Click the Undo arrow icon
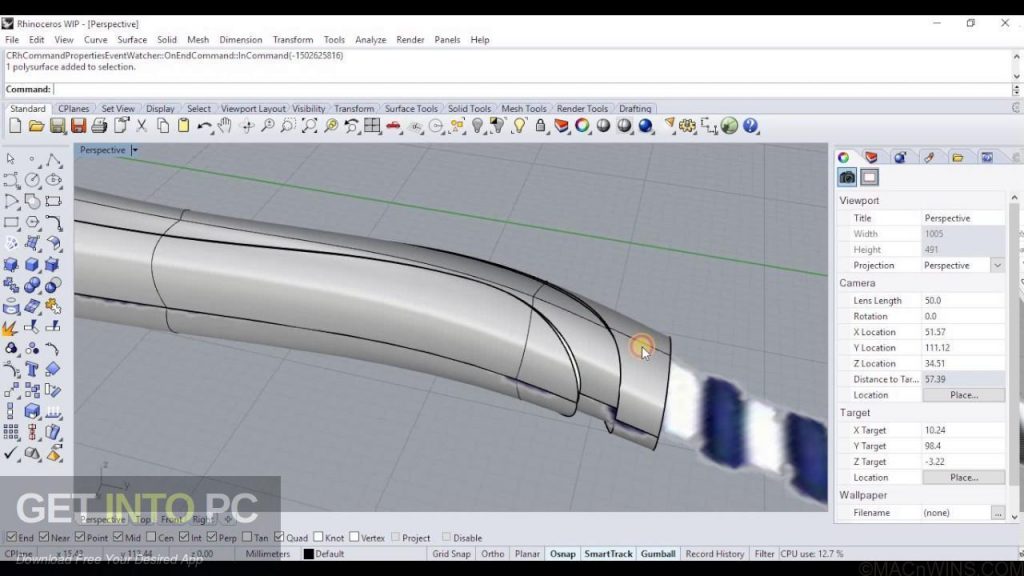Viewport: 1024px width, 576px height. tap(204, 126)
